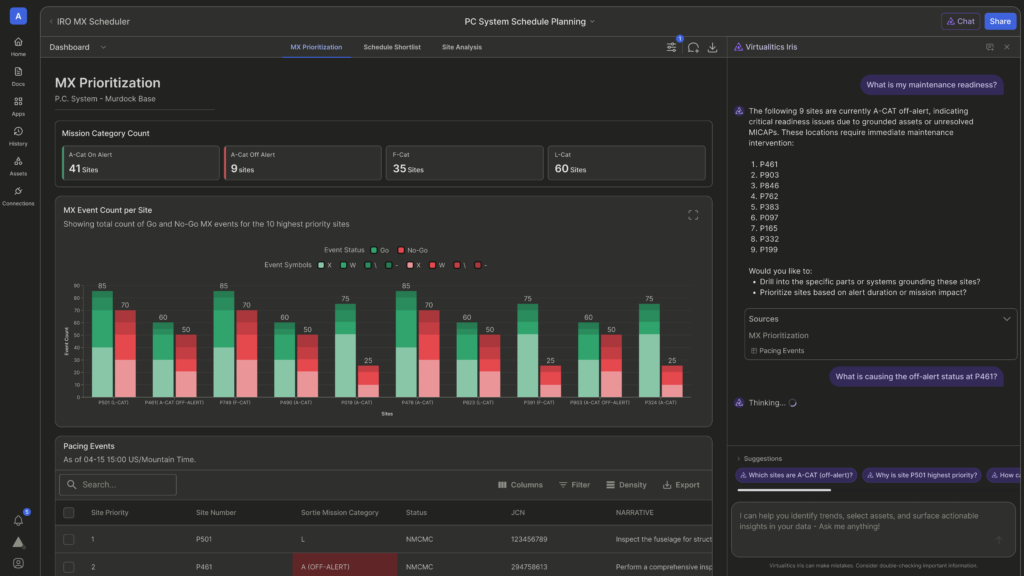Image resolution: width=1024 pixels, height=576 pixels.
Task: Close the Virtualitics Iris panel
Action: 1007,47
